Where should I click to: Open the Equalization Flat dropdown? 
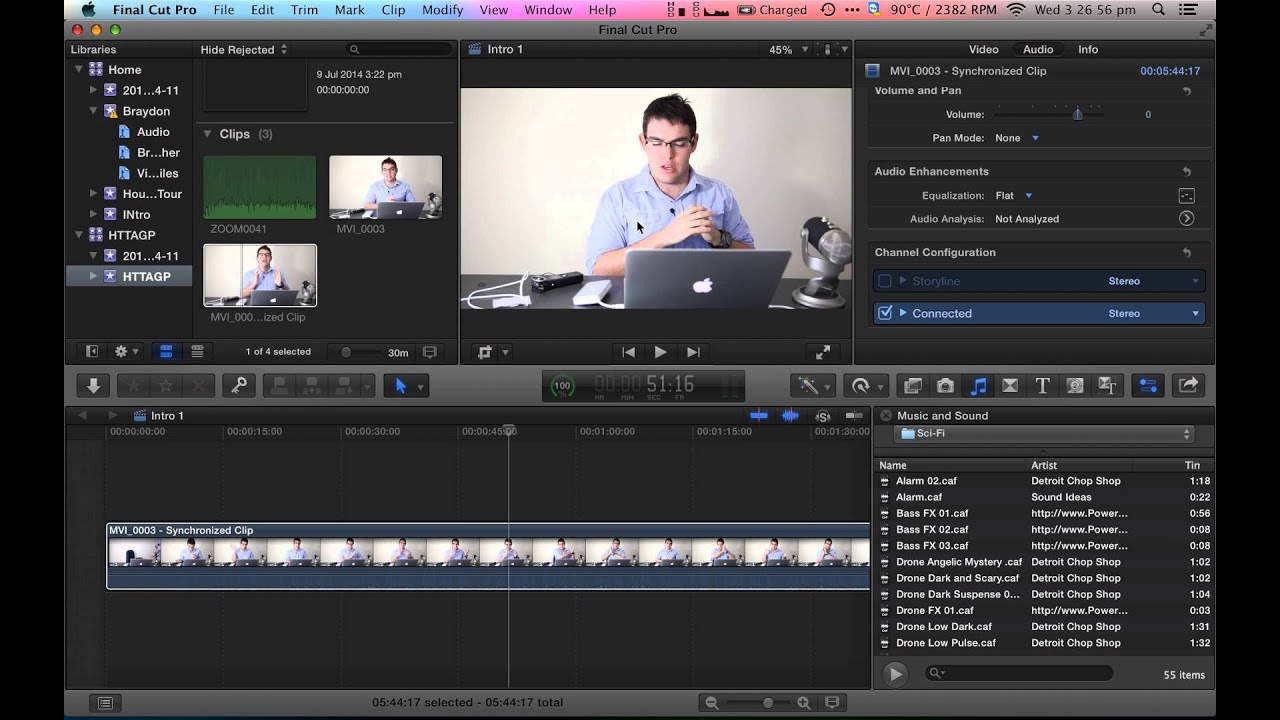click(x=1014, y=196)
